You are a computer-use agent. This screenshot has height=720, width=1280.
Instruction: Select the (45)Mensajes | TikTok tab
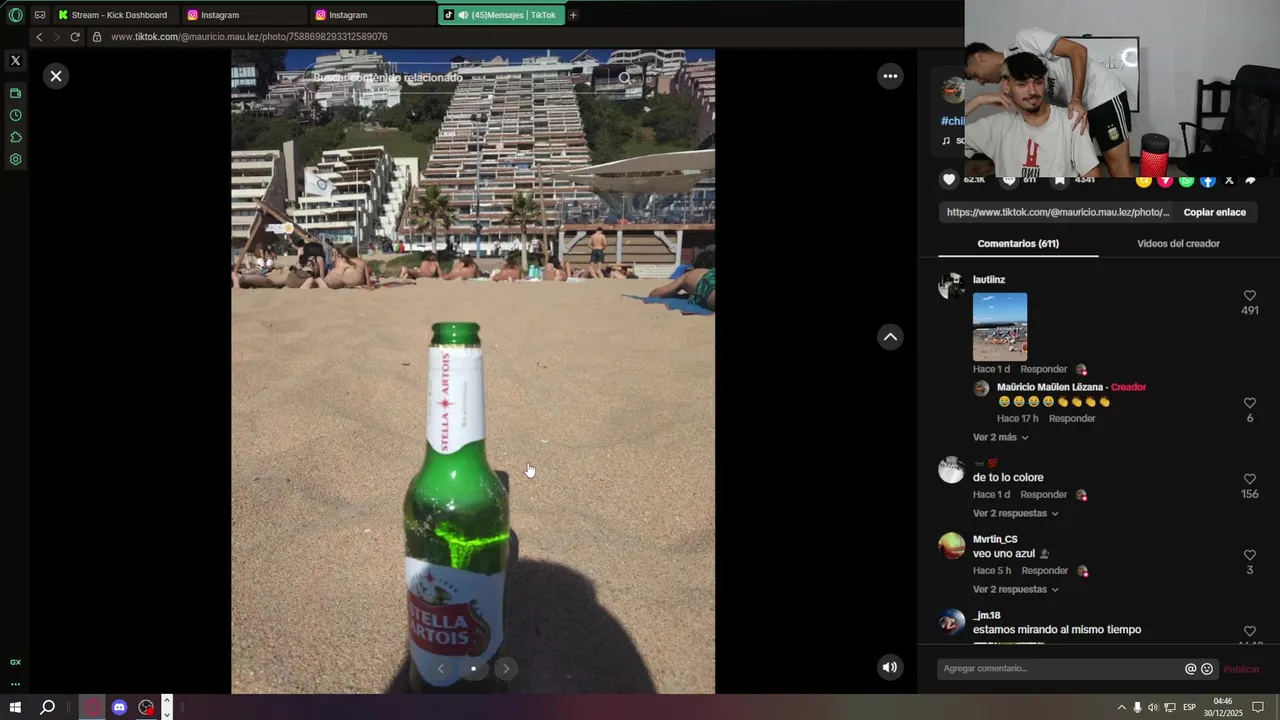501,15
